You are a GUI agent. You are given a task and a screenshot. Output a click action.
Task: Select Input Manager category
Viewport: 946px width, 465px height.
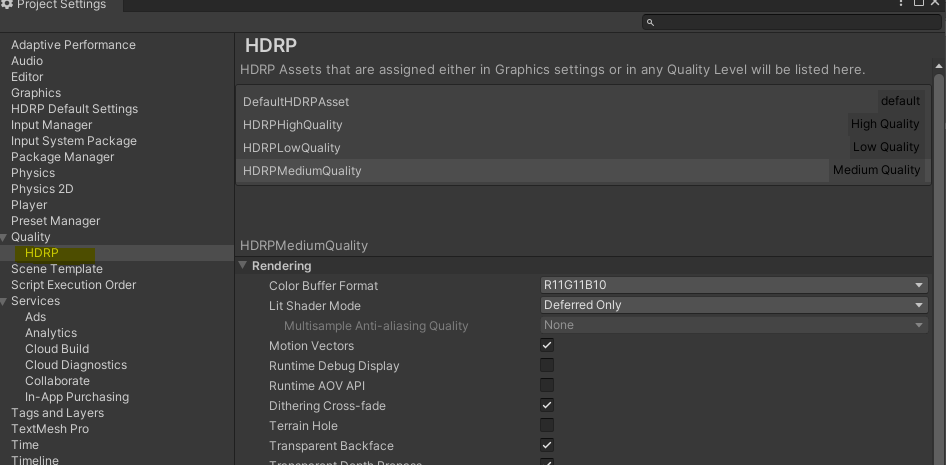click(x=51, y=125)
